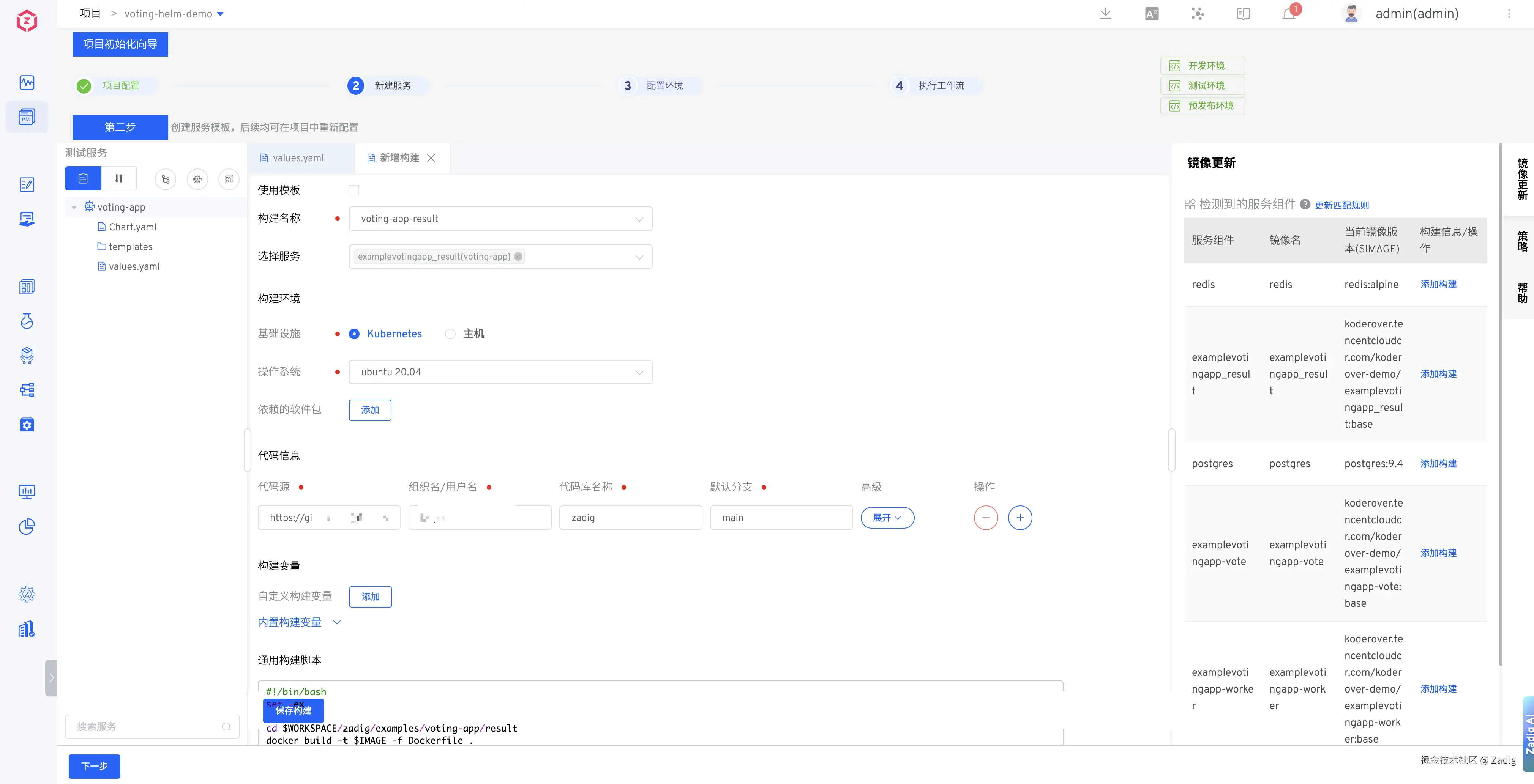Open the 镜像更新 vertical side tab
The height and width of the screenshot is (784, 1534).
[1521, 179]
